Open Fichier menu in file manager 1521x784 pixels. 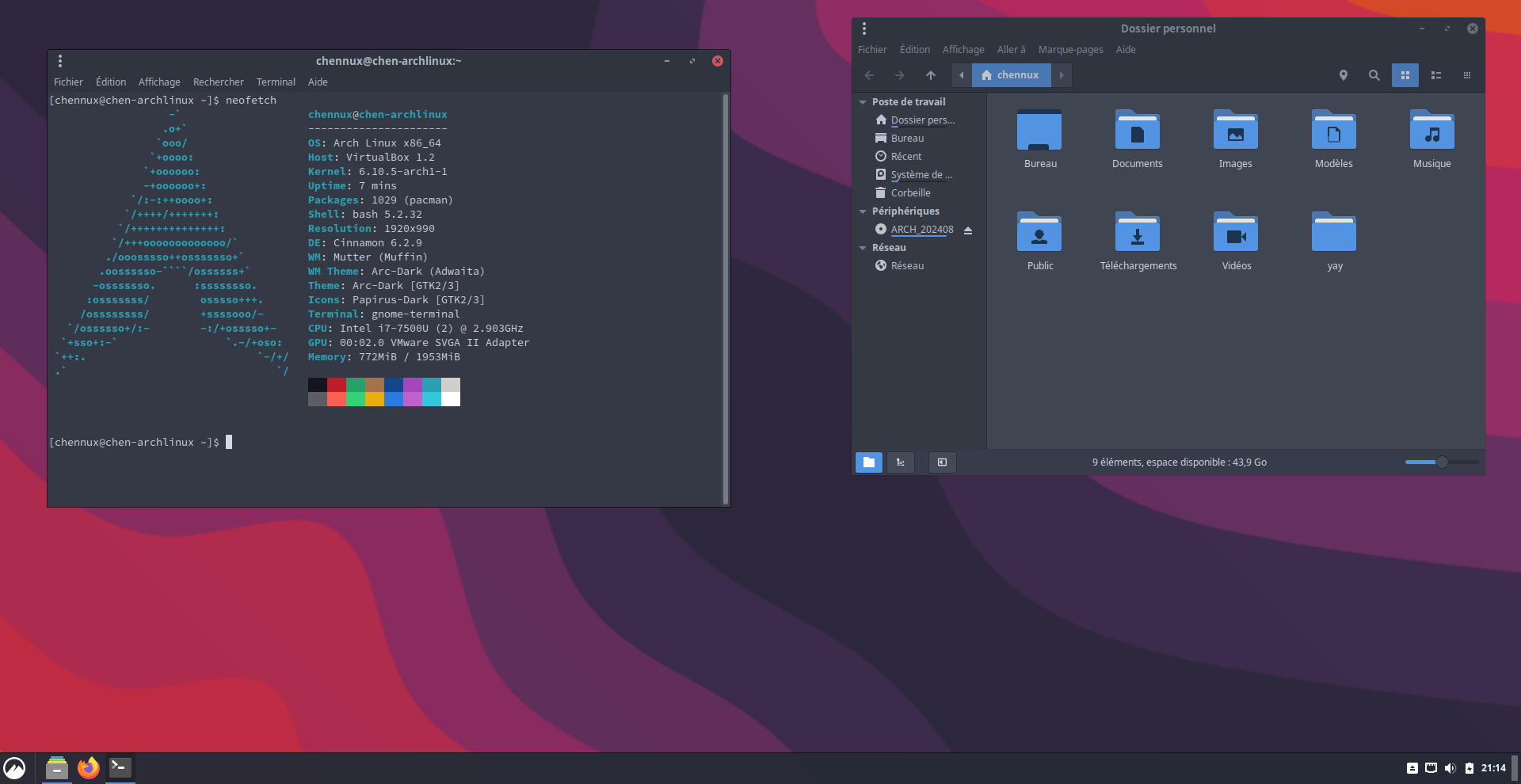[x=872, y=50]
